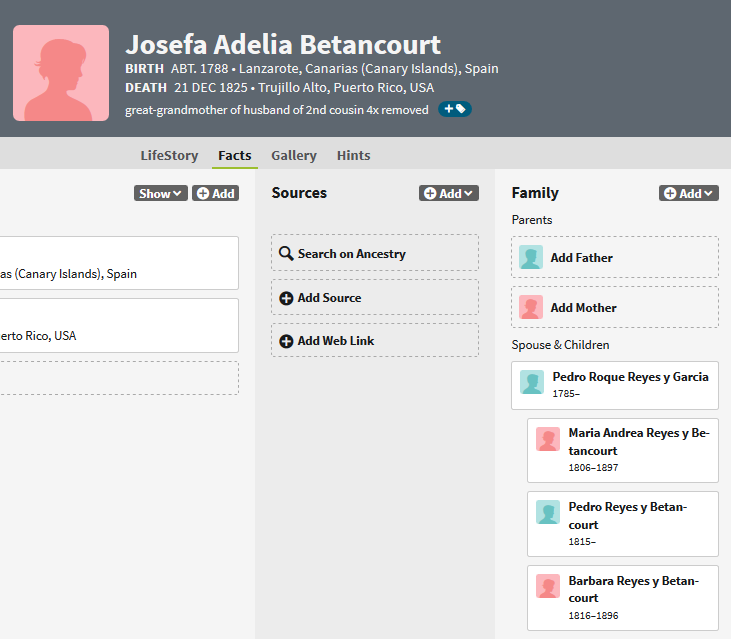Open Pedro Roque Reyes y Garcia's profile
Image resolution: width=731 pixels, height=639 pixels.
tap(630, 377)
